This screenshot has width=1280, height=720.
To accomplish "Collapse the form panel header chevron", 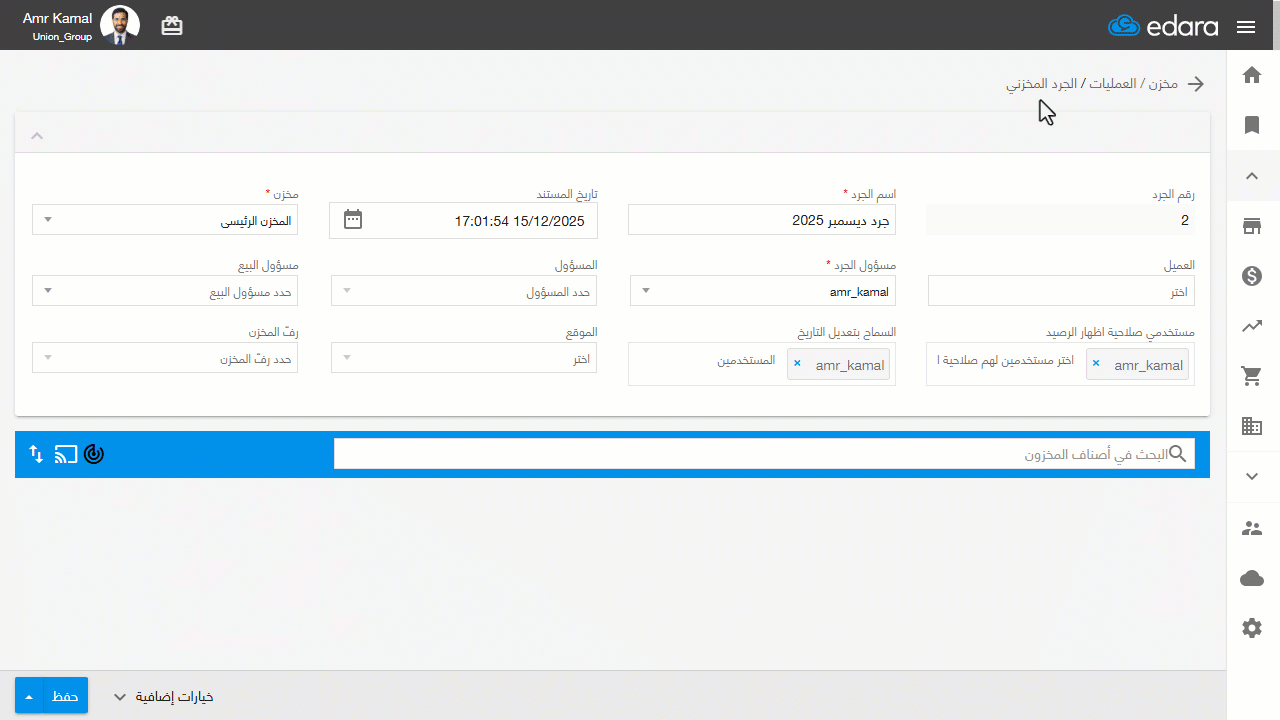I will [37, 135].
